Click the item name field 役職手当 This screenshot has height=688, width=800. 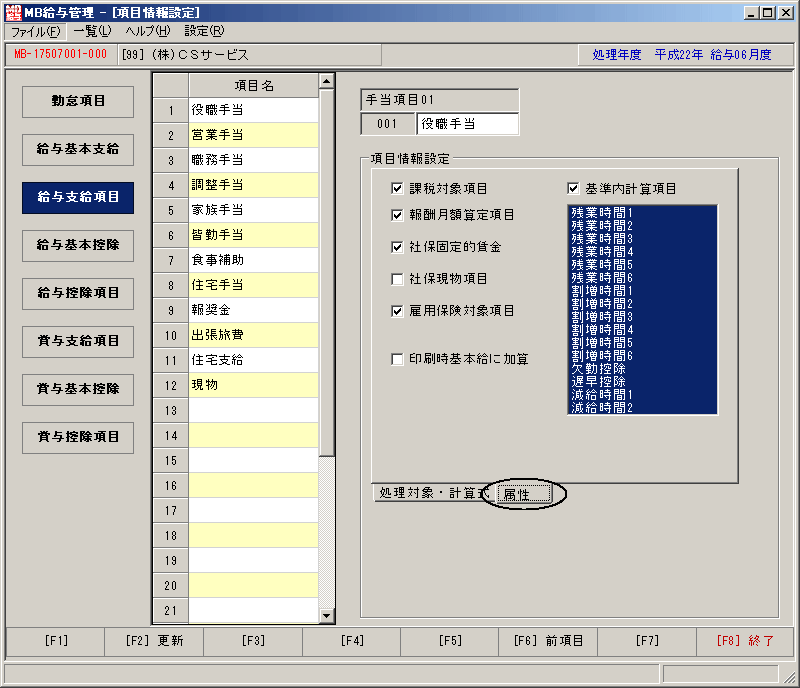pyautogui.click(x=467, y=124)
